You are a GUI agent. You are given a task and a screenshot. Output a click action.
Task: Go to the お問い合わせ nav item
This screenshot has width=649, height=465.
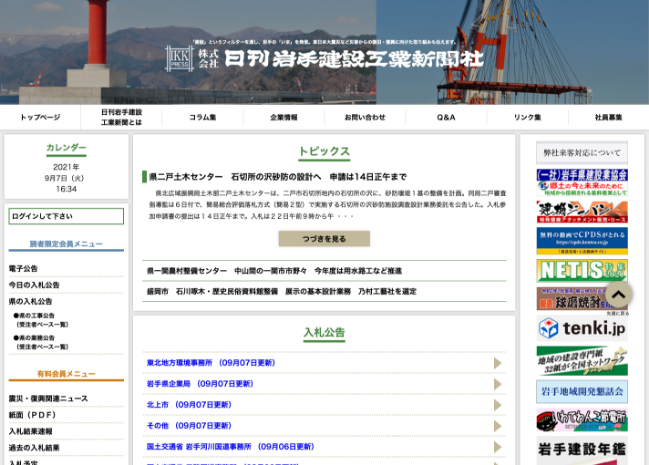365,117
